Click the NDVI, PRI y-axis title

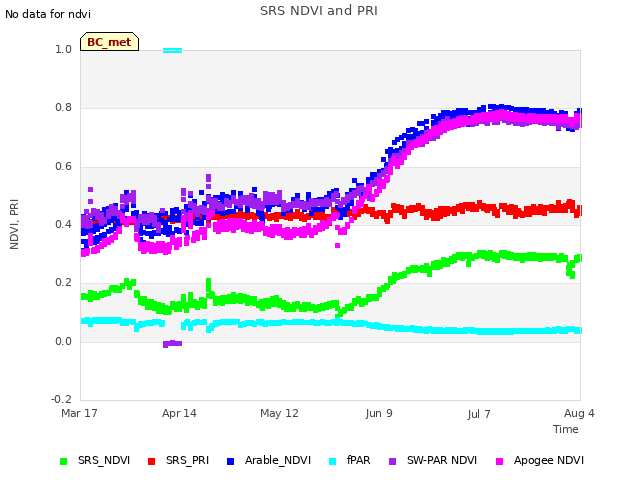[x=14, y=224]
